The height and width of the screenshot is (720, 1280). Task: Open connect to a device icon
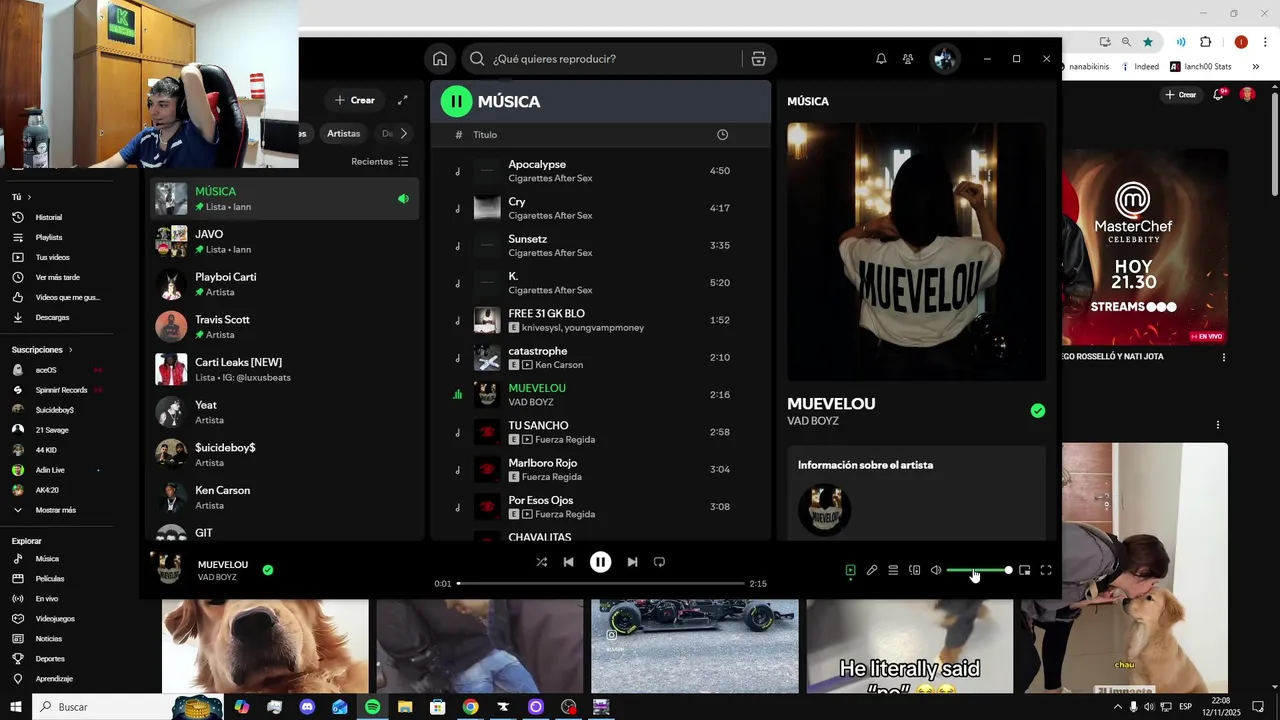(914, 570)
